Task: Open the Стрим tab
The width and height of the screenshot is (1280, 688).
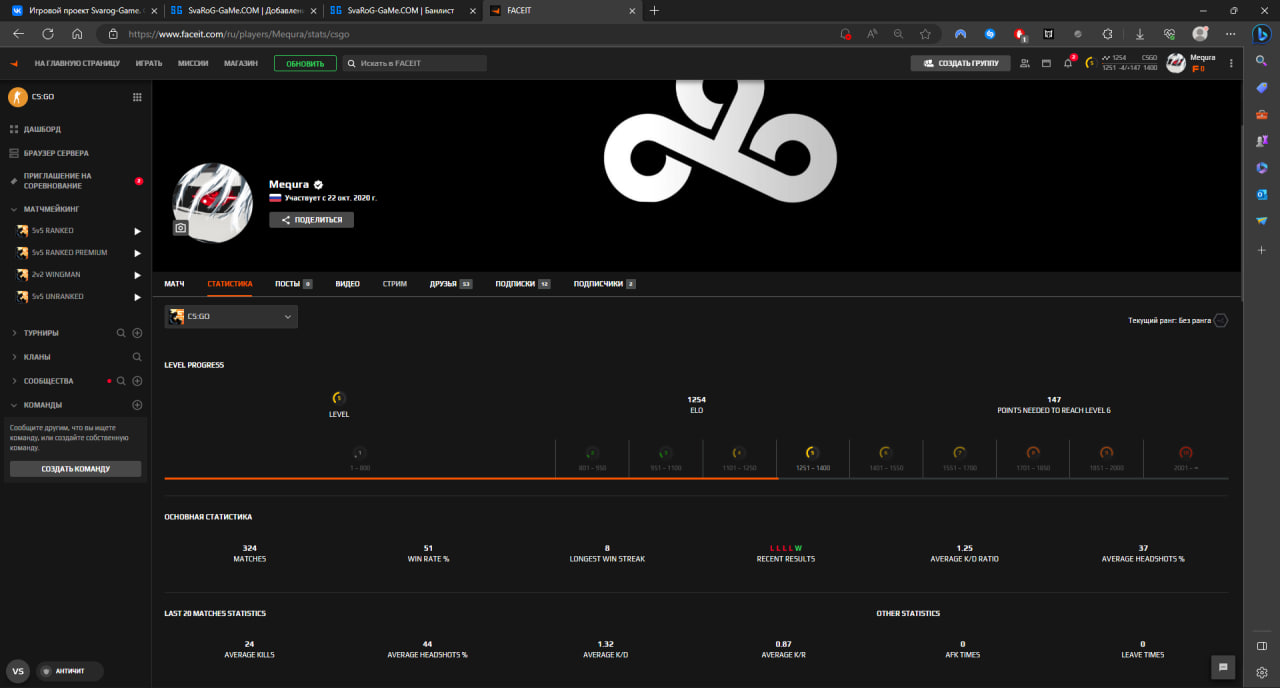Action: [395, 284]
